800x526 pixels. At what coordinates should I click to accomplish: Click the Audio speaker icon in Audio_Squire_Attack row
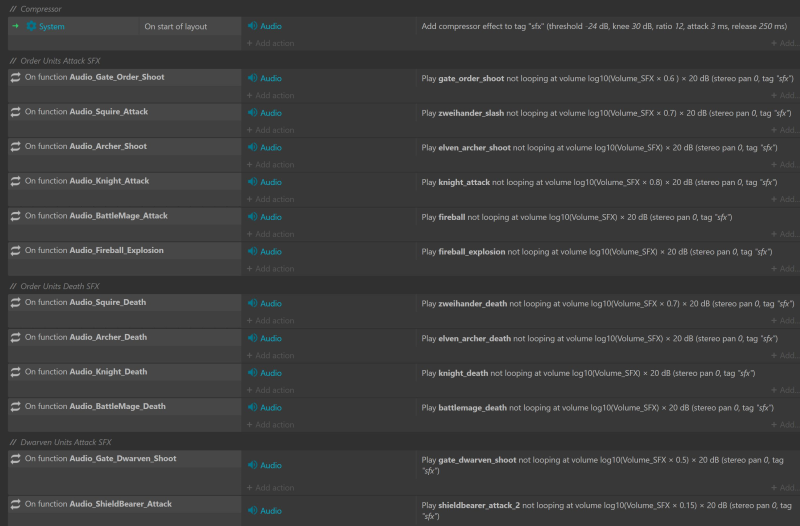pos(251,113)
